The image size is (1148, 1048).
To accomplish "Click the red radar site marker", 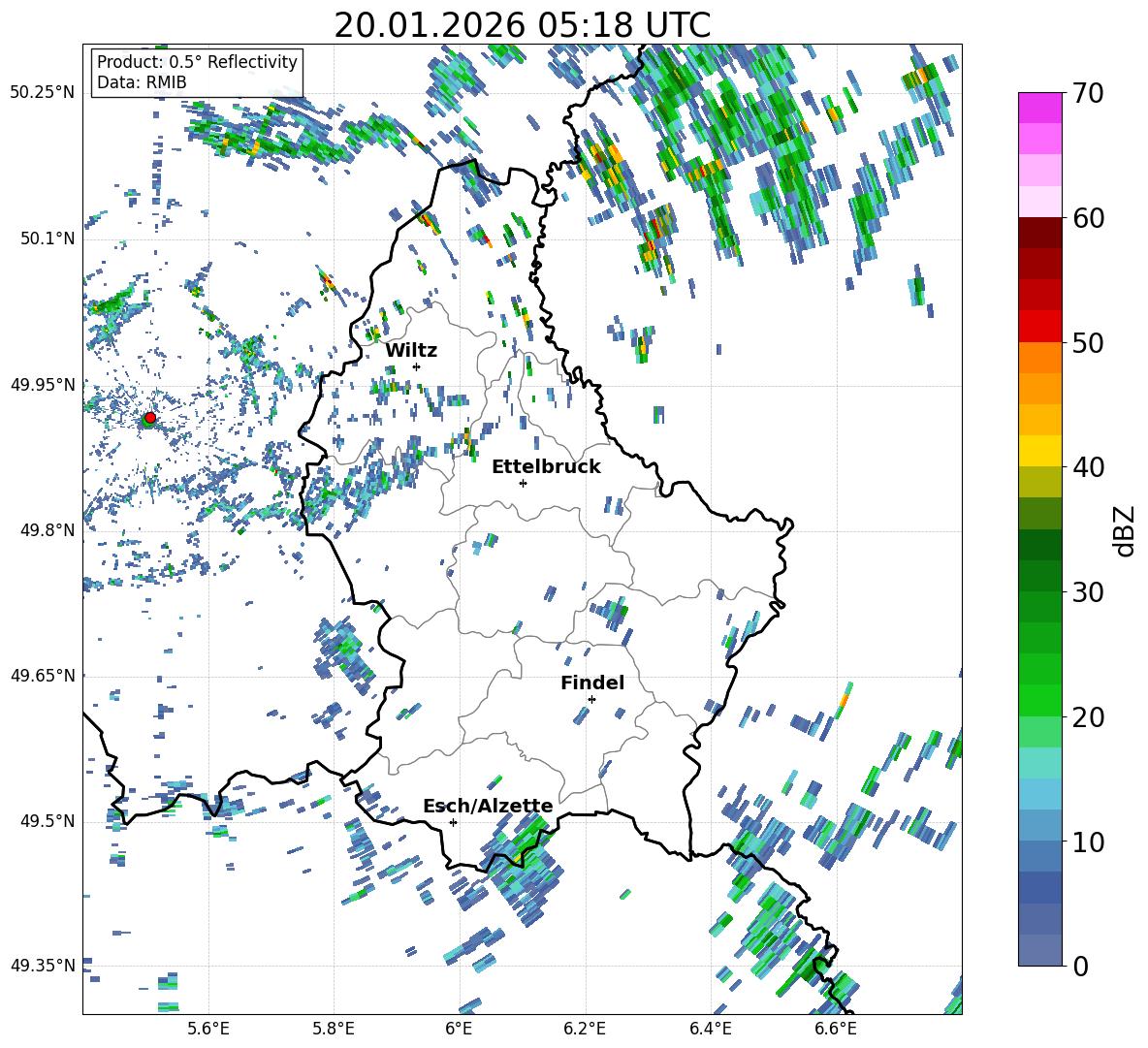I will coord(150,417).
